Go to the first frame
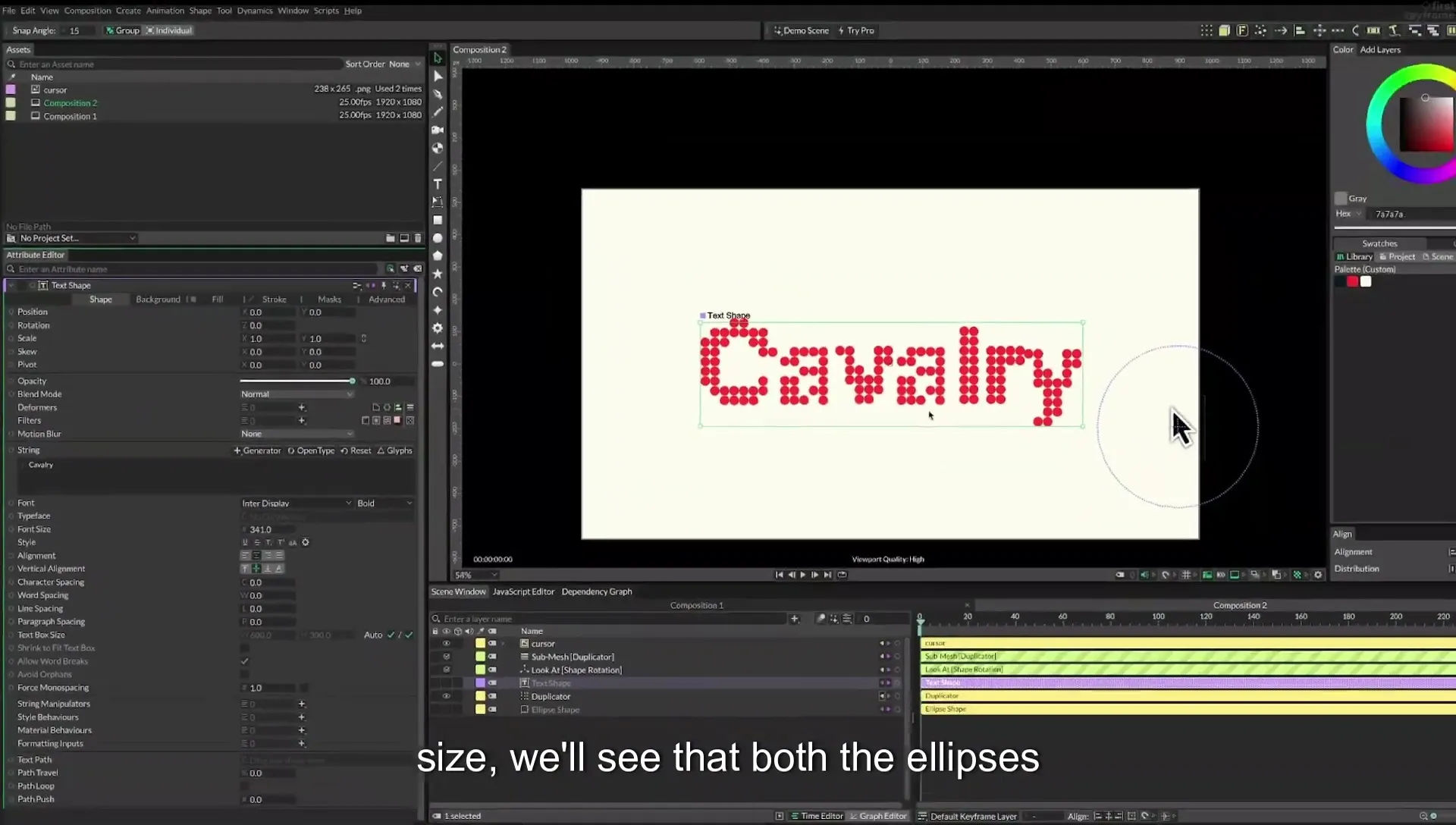The image size is (1456, 825). tap(779, 575)
